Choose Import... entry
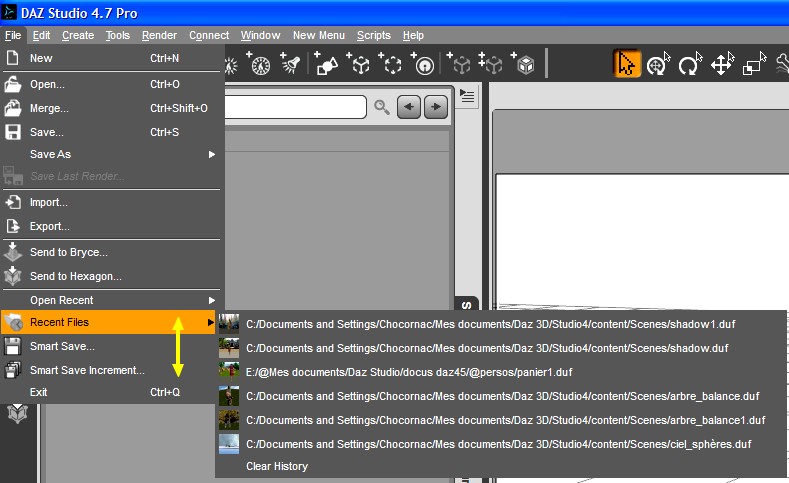This screenshot has width=789, height=483. [112, 202]
